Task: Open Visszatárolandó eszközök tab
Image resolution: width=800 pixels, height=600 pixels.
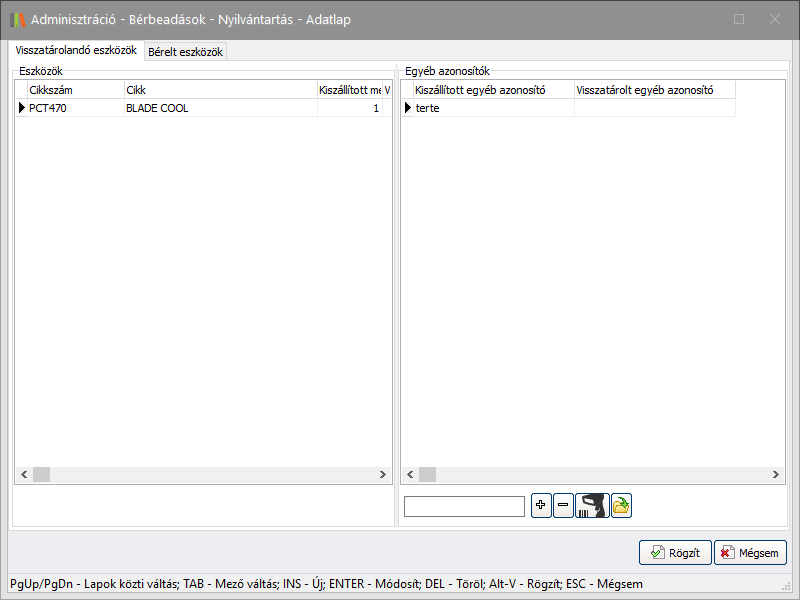Action: pos(76,50)
